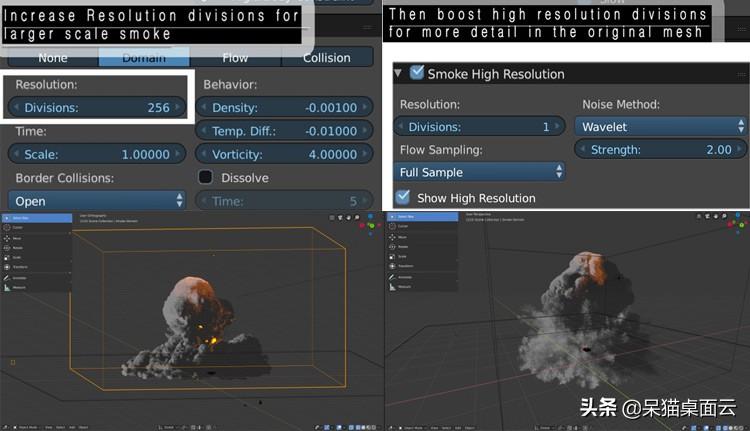Click the Resolution Divisions field showing 256
The image size is (750, 431).
[97, 107]
